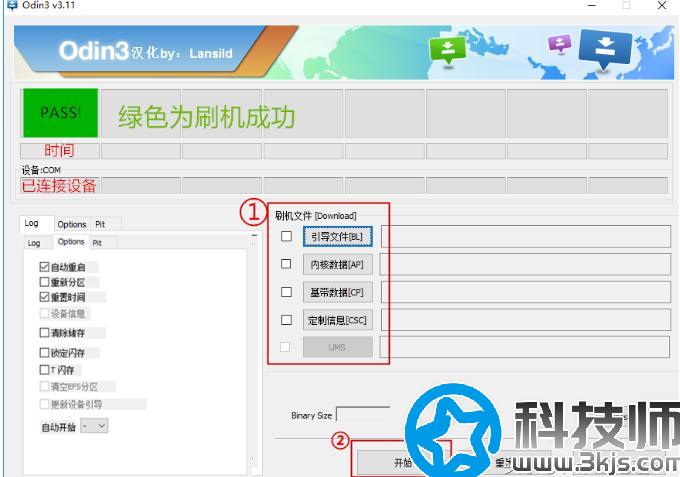The height and width of the screenshot is (477, 680).
Task: Click the disabled checkbox beside UMS
Action: [x=285, y=347]
